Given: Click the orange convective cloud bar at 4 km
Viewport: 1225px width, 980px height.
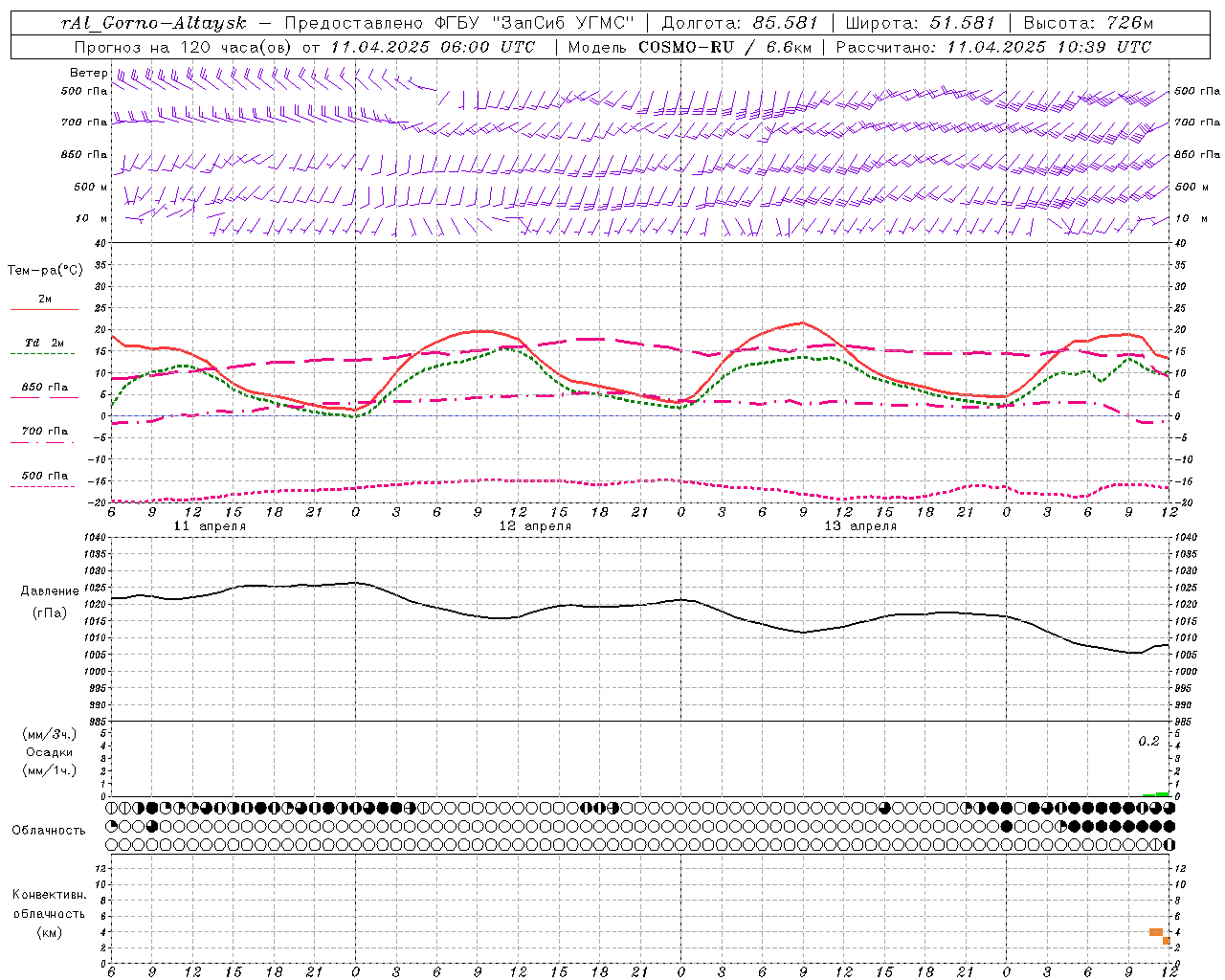Looking at the screenshot, I should click(1156, 932).
